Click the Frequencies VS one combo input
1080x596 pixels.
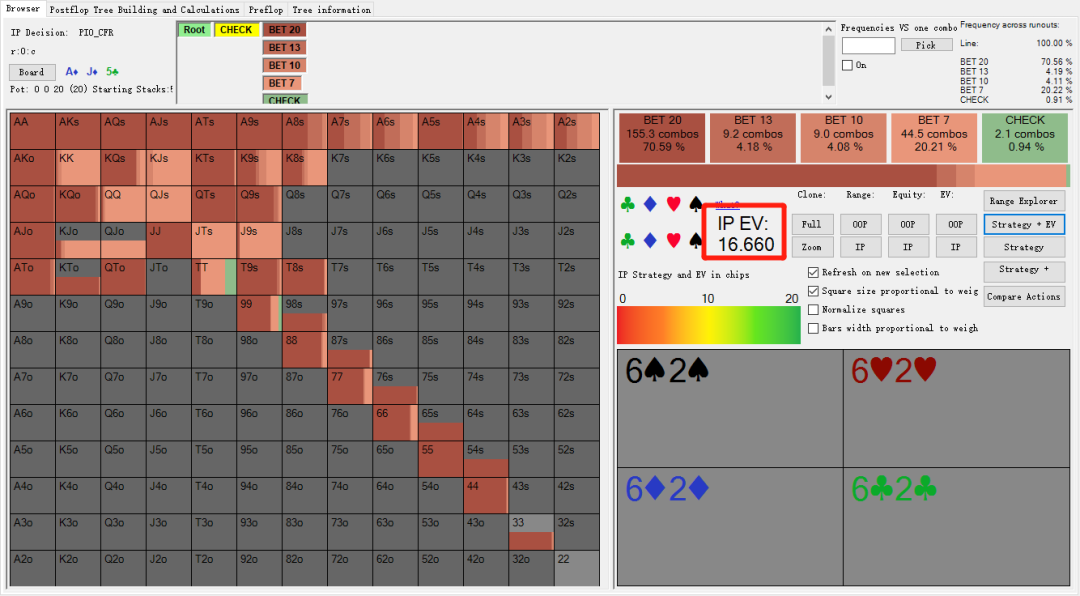click(x=869, y=45)
